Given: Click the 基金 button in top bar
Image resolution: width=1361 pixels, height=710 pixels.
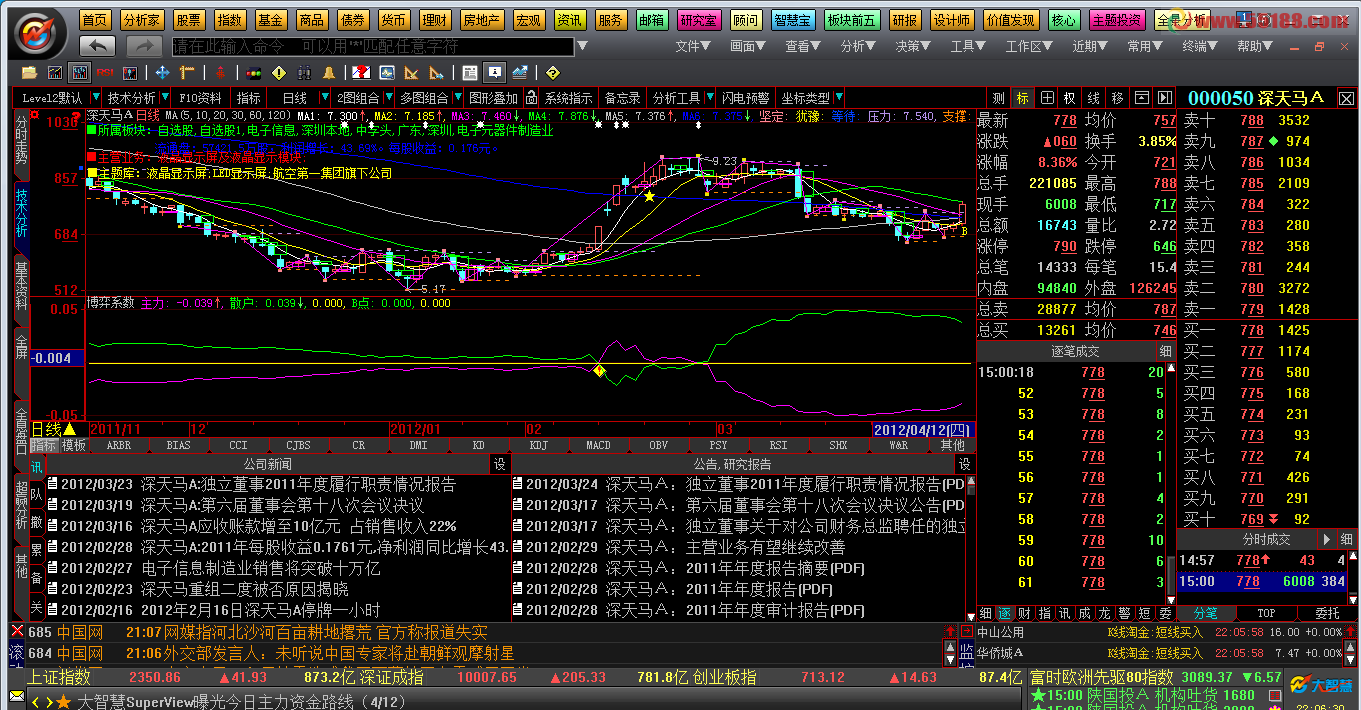Looking at the screenshot, I should tap(270, 20).
